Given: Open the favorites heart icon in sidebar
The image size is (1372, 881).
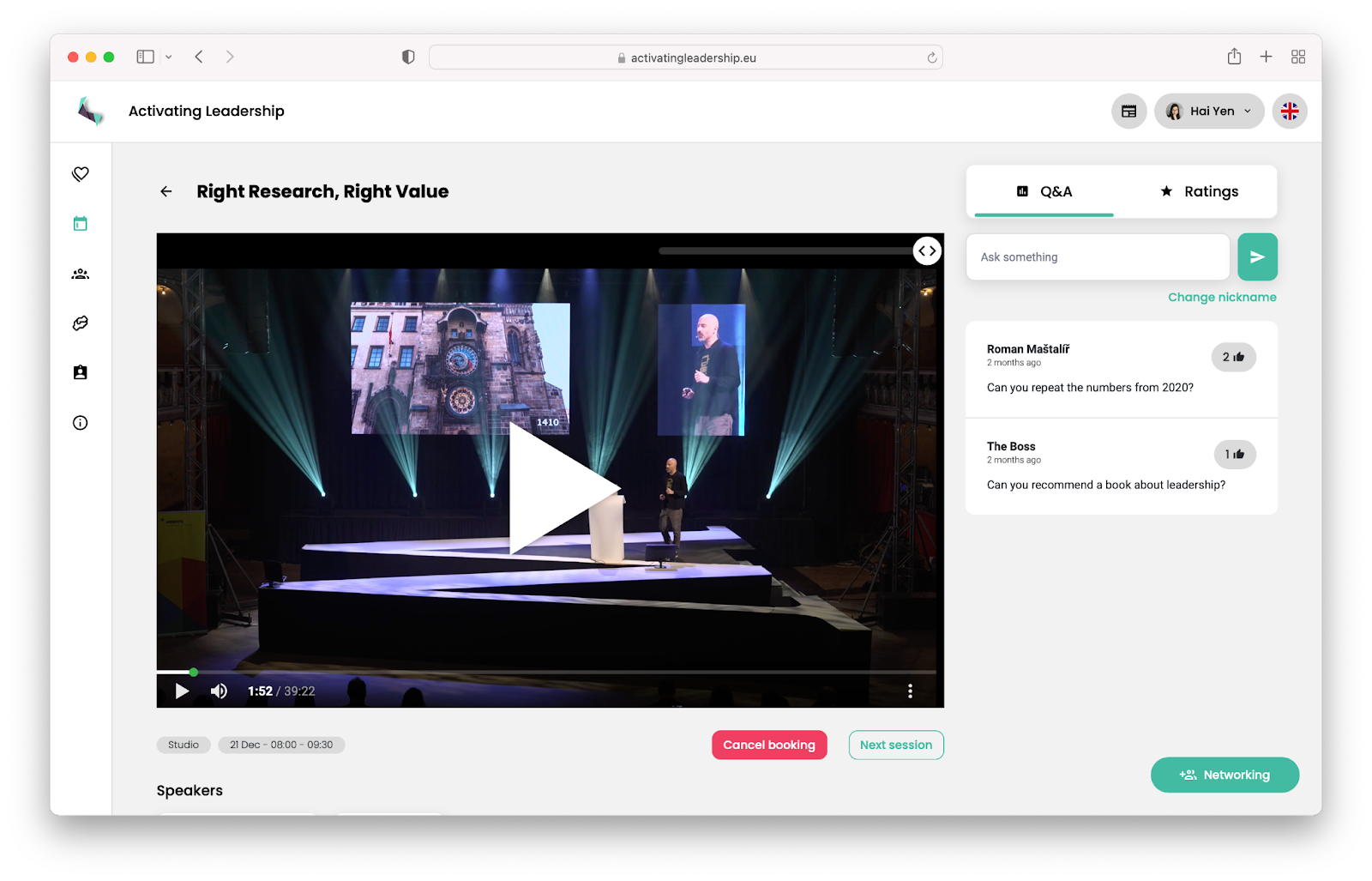Looking at the screenshot, I should [x=81, y=174].
